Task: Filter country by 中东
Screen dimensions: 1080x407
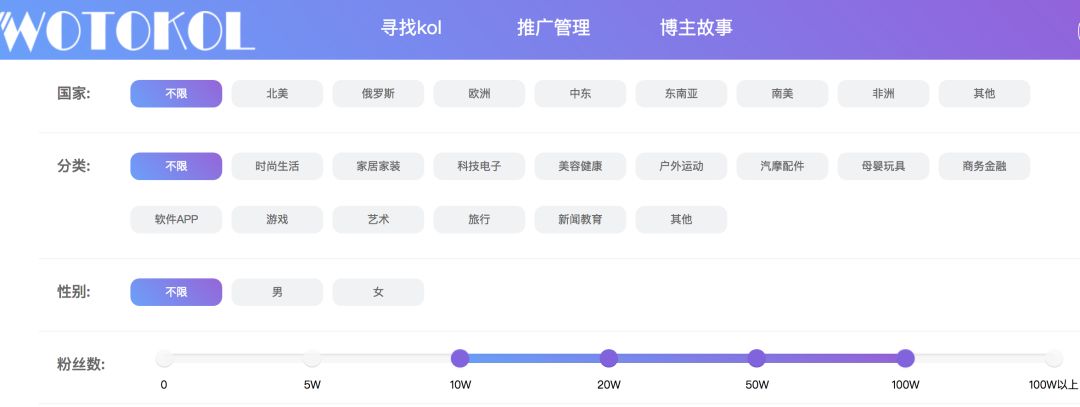Action: pos(580,94)
